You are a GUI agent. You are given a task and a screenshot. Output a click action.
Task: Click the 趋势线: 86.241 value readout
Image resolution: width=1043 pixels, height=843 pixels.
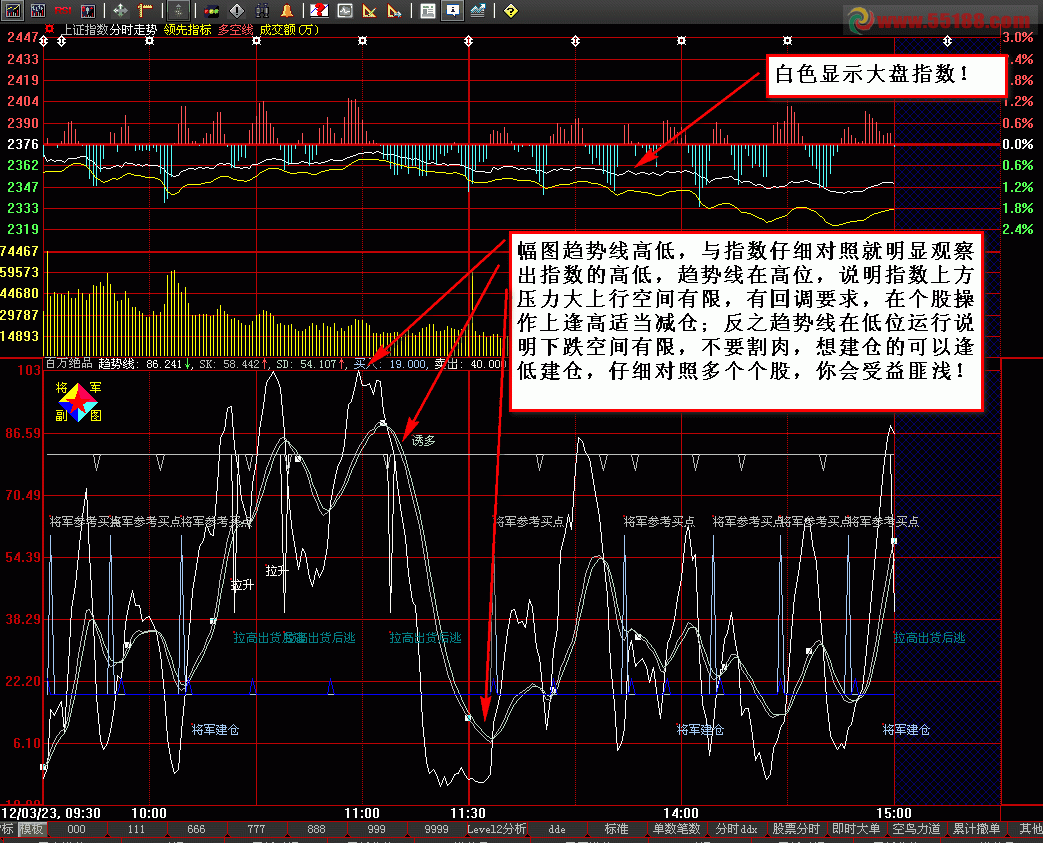(x=144, y=363)
